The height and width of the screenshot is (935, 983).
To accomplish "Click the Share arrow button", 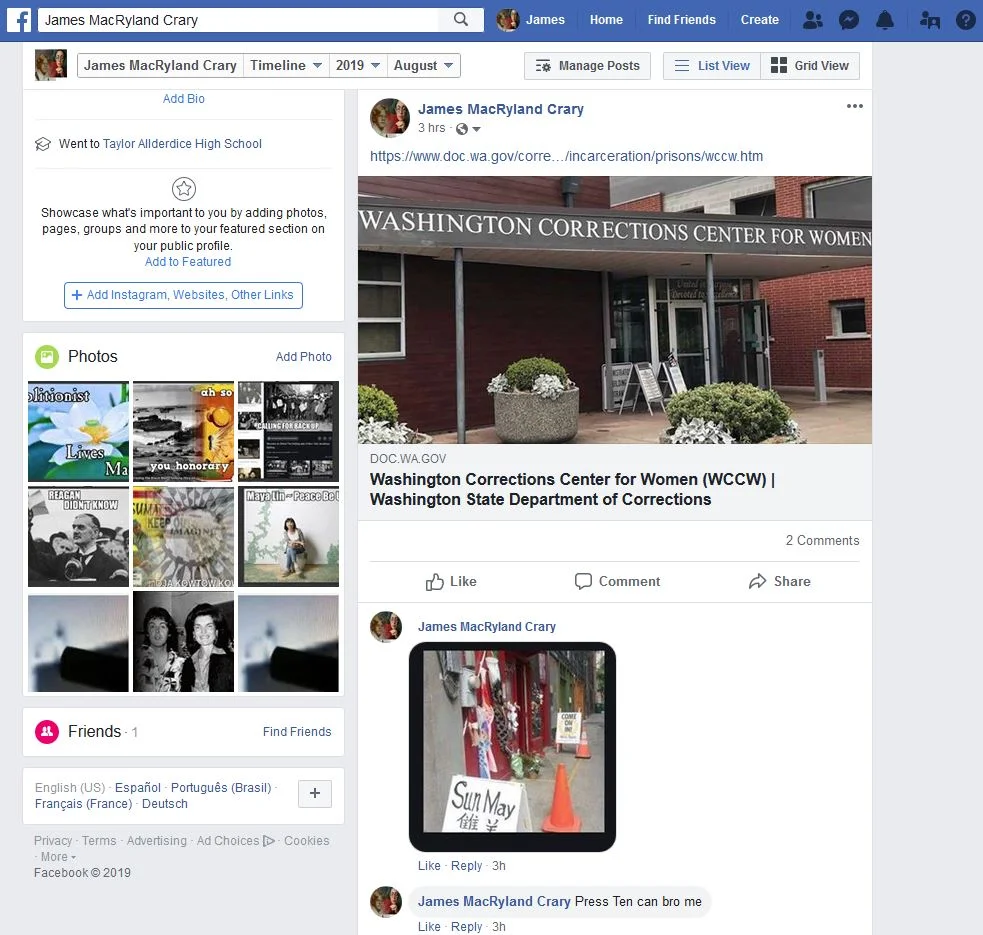I will (x=779, y=581).
